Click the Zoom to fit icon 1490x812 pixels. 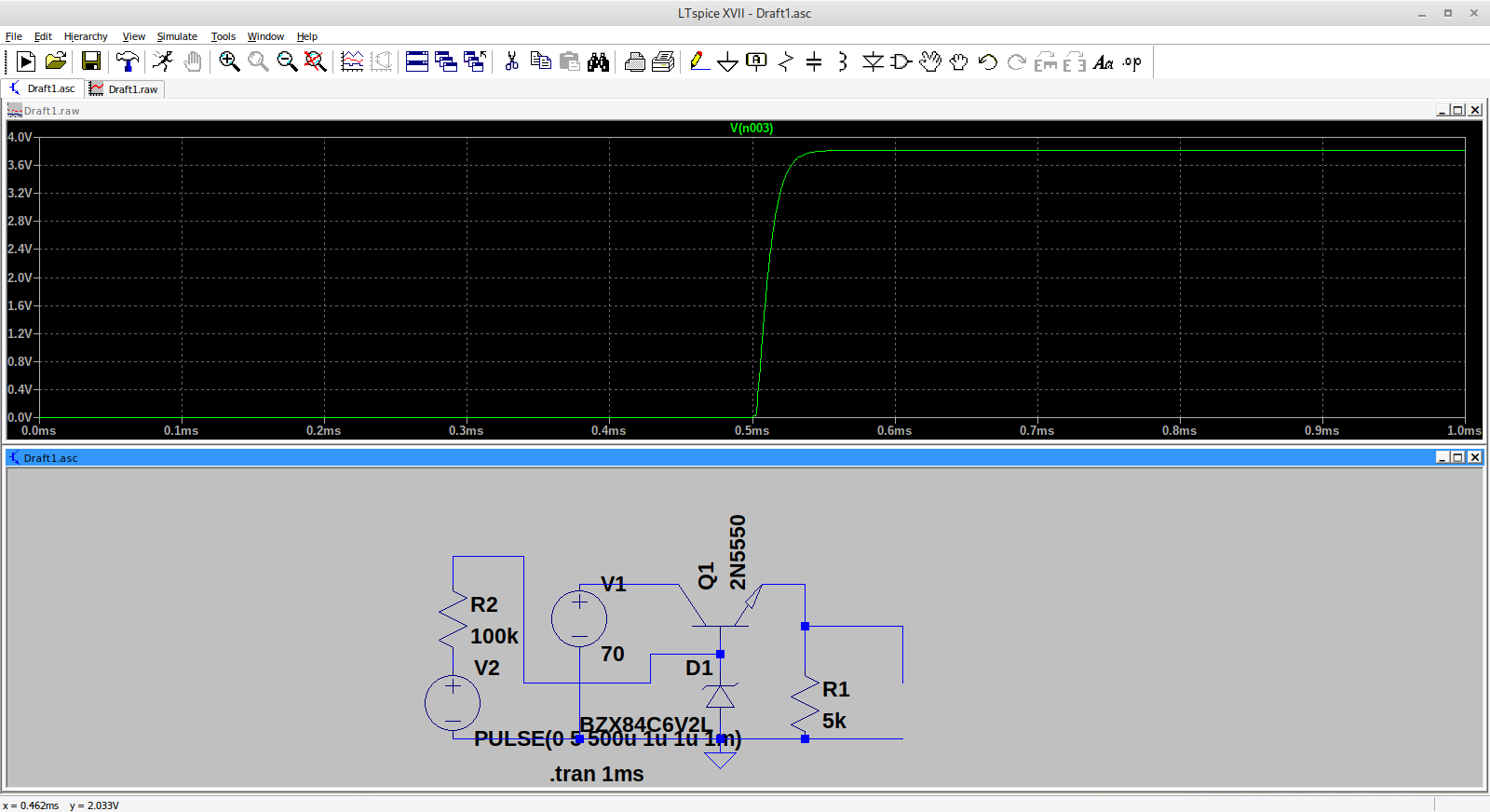click(x=316, y=61)
